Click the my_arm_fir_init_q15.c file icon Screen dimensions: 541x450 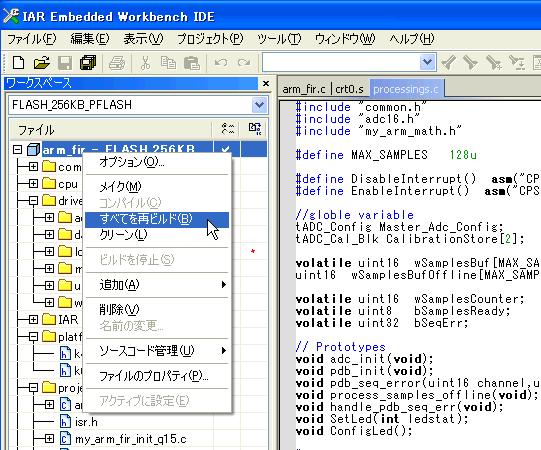click(65, 439)
